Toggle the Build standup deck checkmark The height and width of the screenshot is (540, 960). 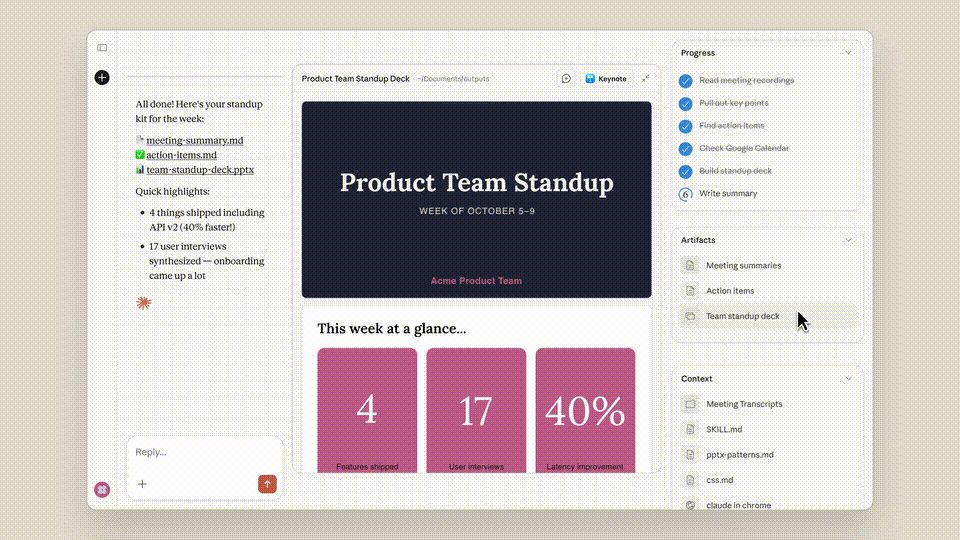685,171
